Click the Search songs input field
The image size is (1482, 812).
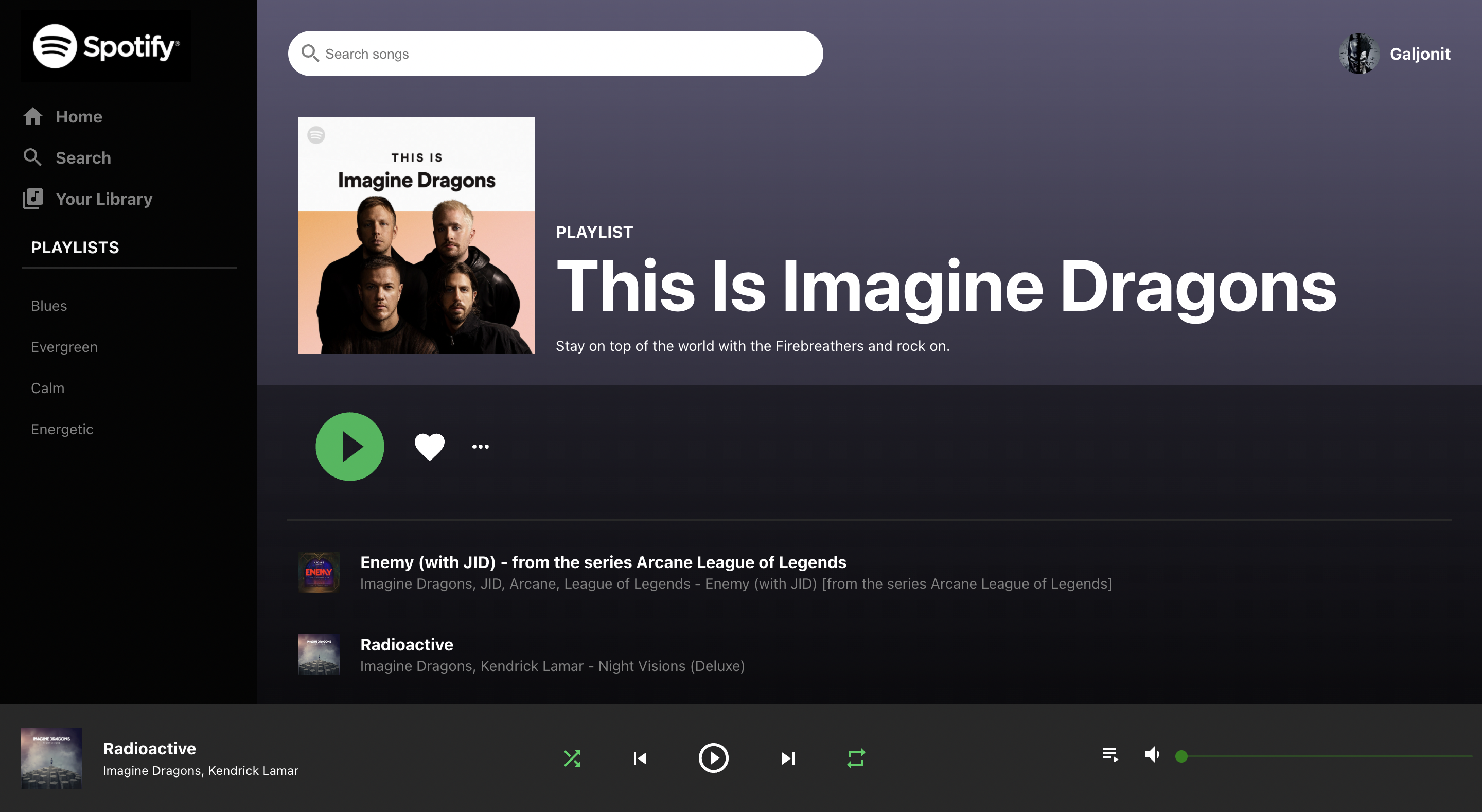coord(555,53)
